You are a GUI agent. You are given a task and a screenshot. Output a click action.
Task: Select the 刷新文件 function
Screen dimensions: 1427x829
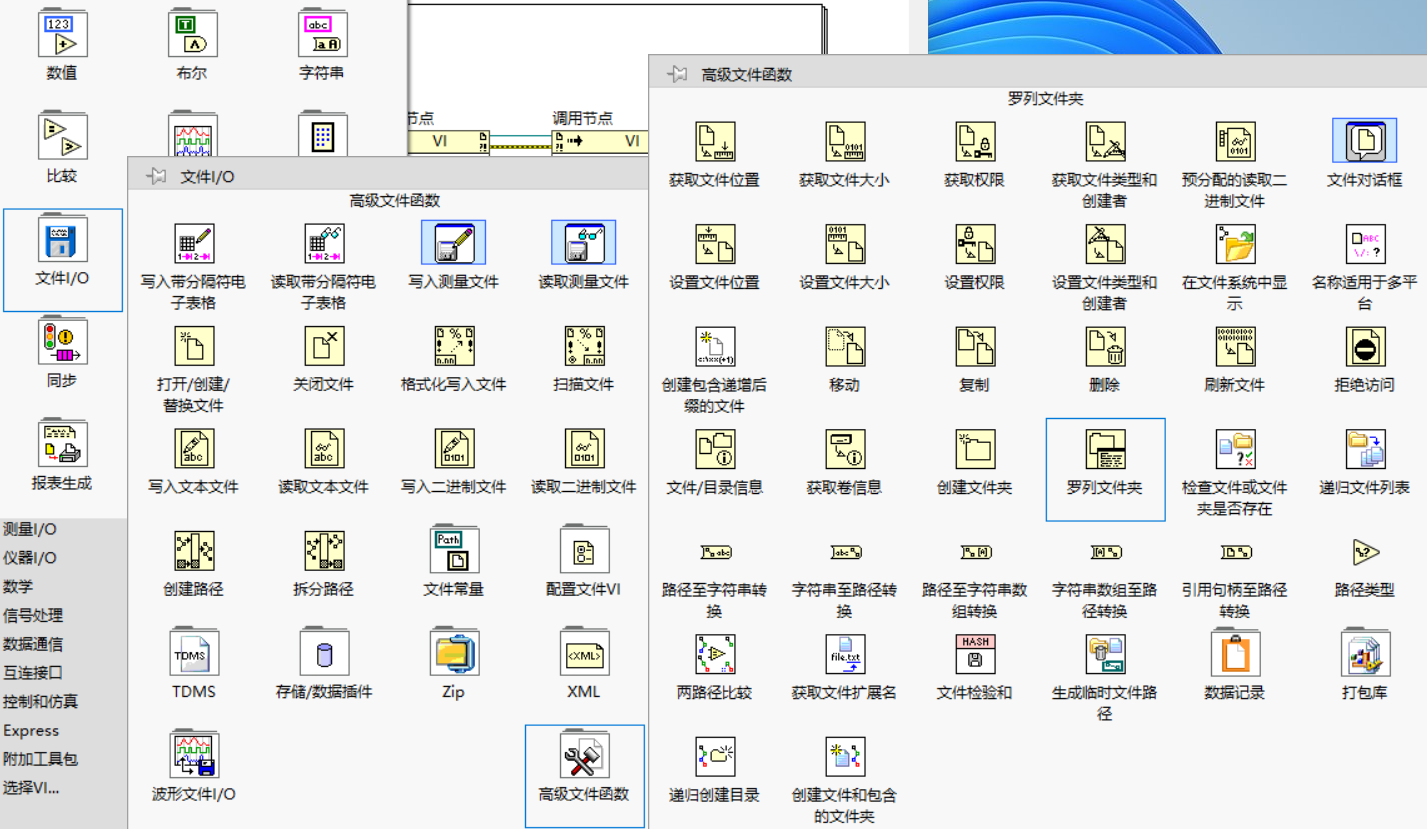tap(1235, 347)
